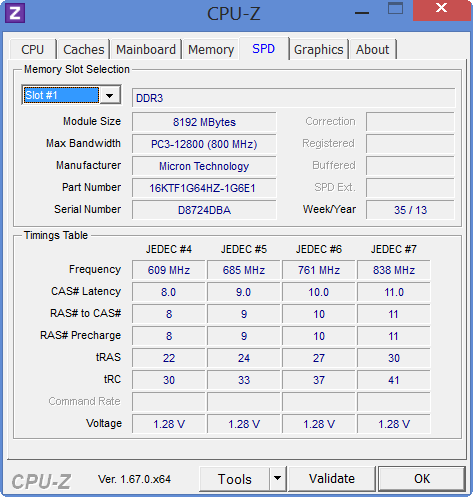Switch to the CPU tab

[33, 50]
